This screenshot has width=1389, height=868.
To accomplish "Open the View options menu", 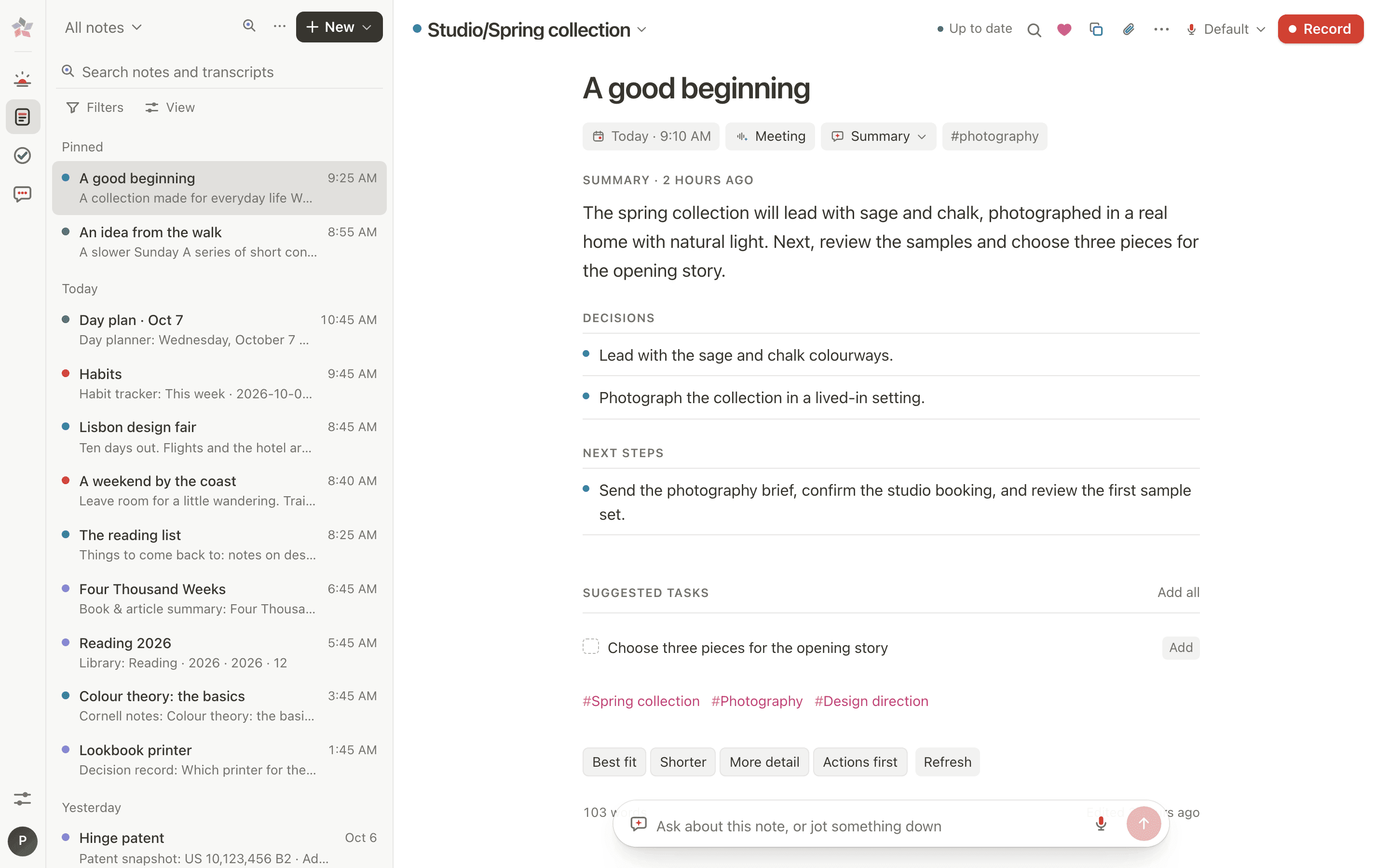I will coord(170,108).
